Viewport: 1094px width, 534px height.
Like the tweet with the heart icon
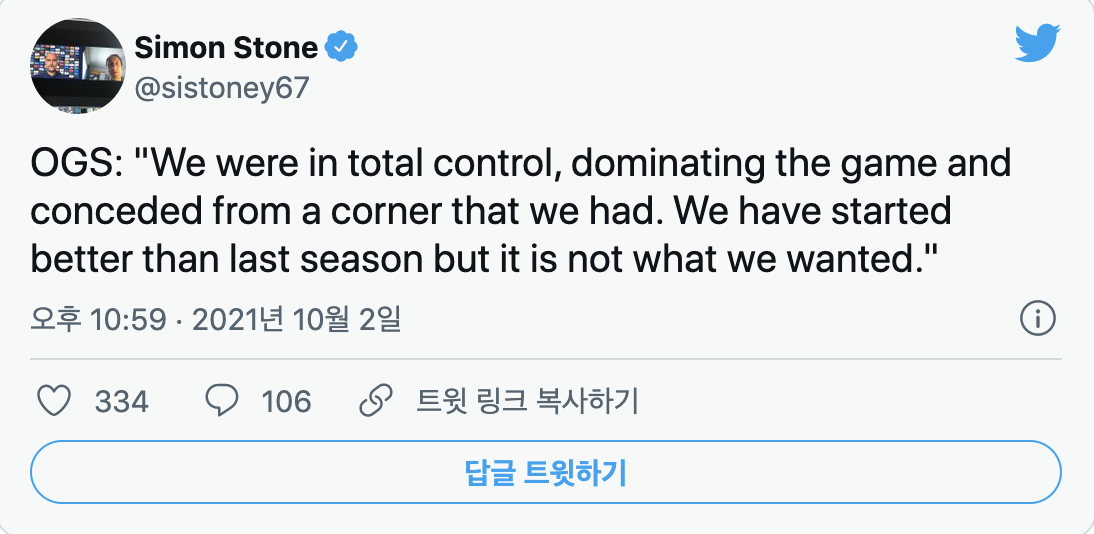[54, 401]
